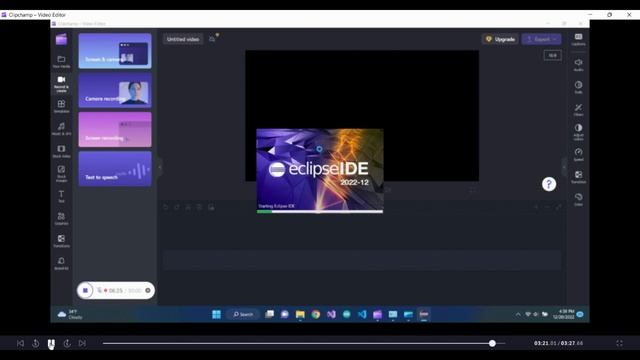Toggle fullscreen preview under the video

click(x=472, y=190)
